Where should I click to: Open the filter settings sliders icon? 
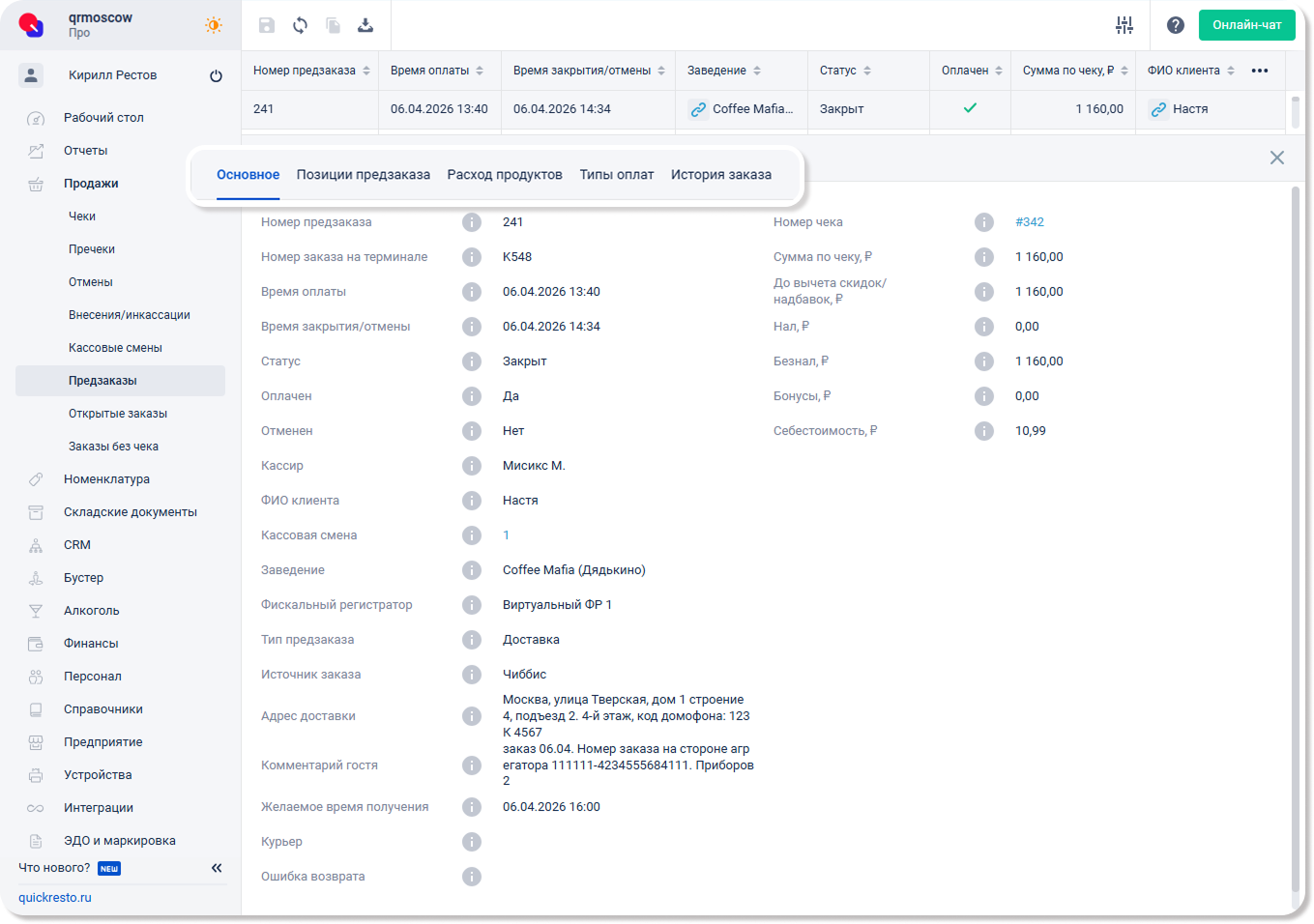coord(1124,25)
